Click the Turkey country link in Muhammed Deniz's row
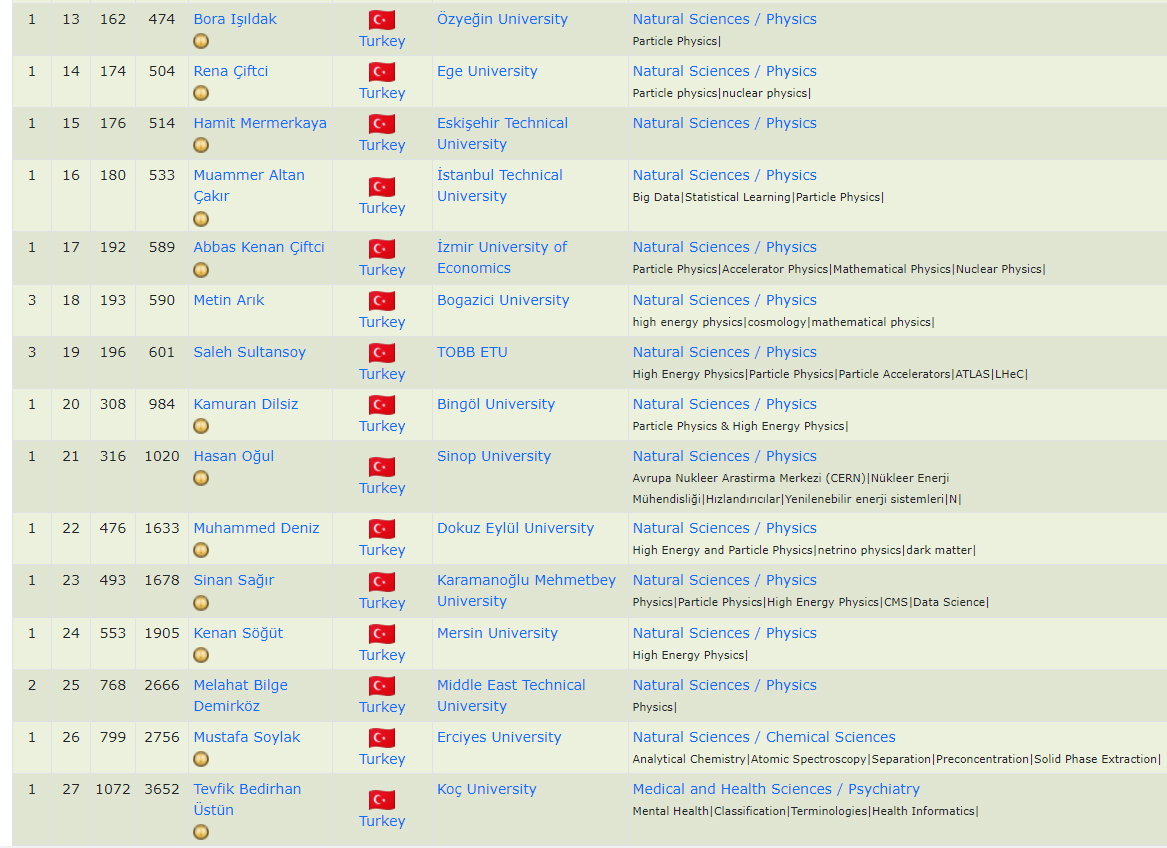The width and height of the screenshot is (1167, 848). tap(382, 550)
